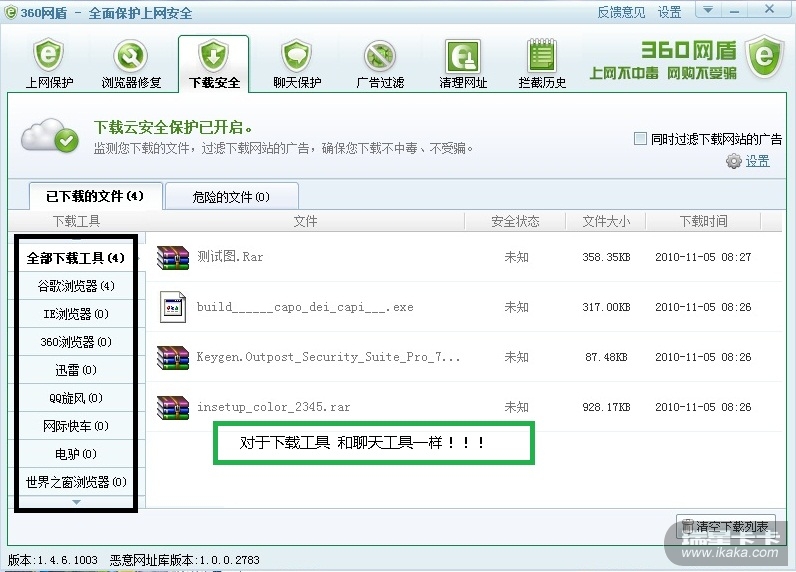
Task: Click download time 2010-11-05 08:27
Action: coord(703,257)
